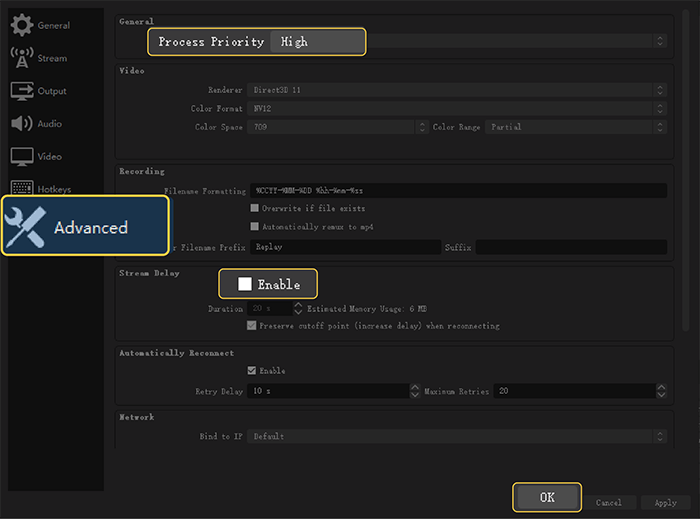The height and width of the screenshot is (519, 700).
Task: Toggle Overwrite if file exists
Action: (254, 209)
